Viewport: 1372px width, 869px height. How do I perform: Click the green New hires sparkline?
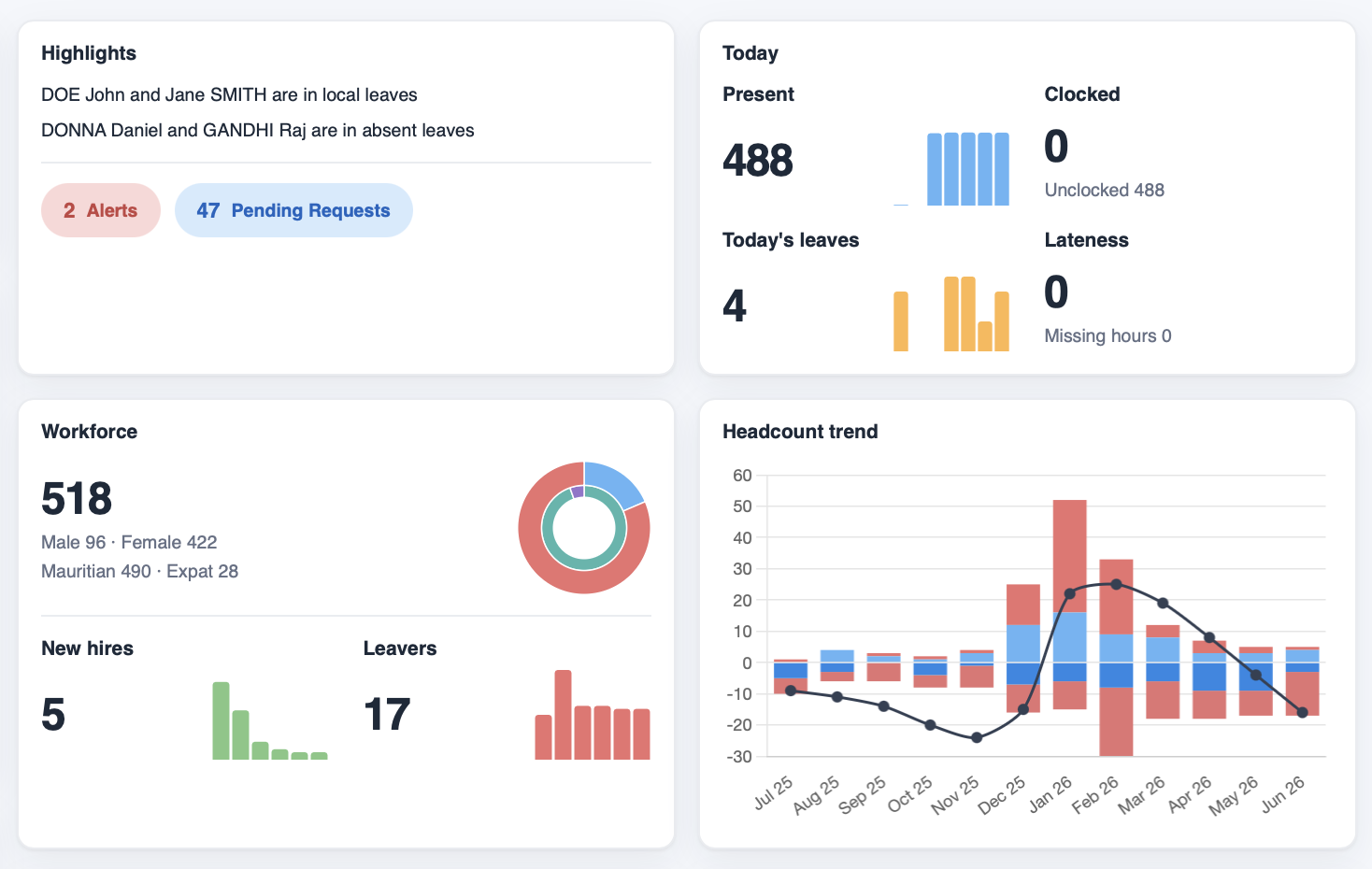click(270, 720)
